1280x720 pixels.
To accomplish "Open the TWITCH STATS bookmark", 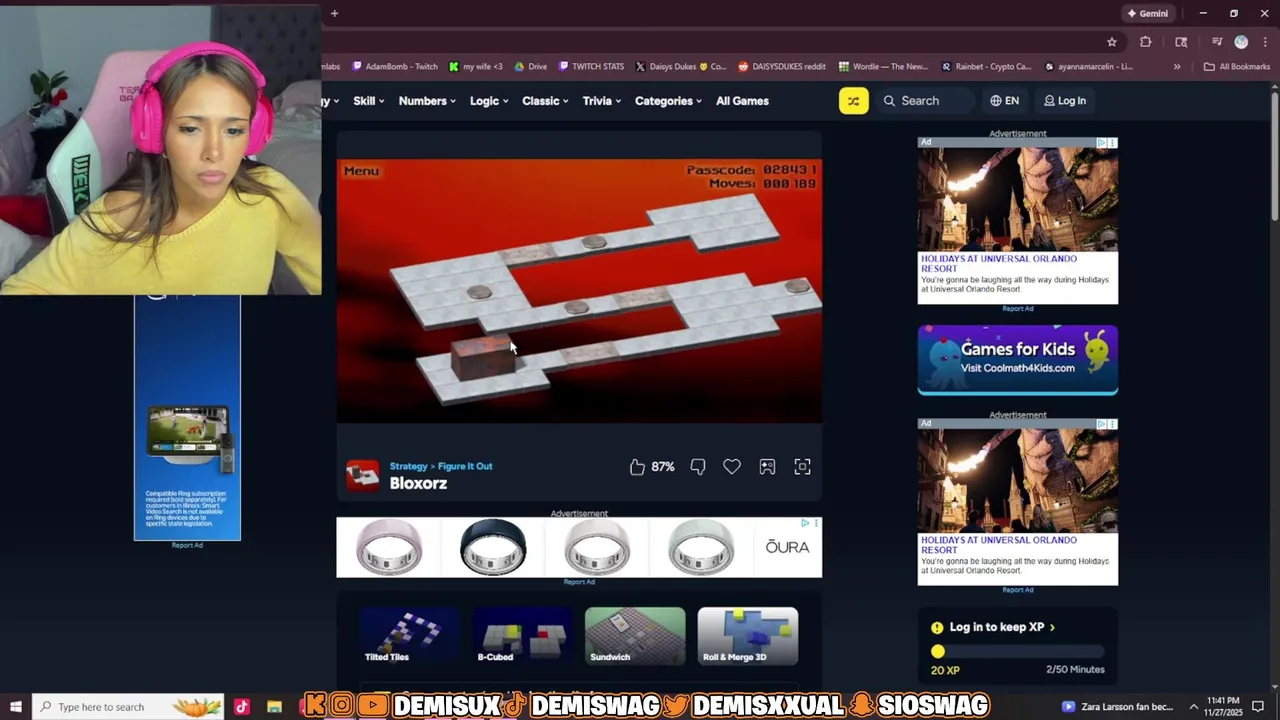I will pyautogui.click(x=591, y=67).
